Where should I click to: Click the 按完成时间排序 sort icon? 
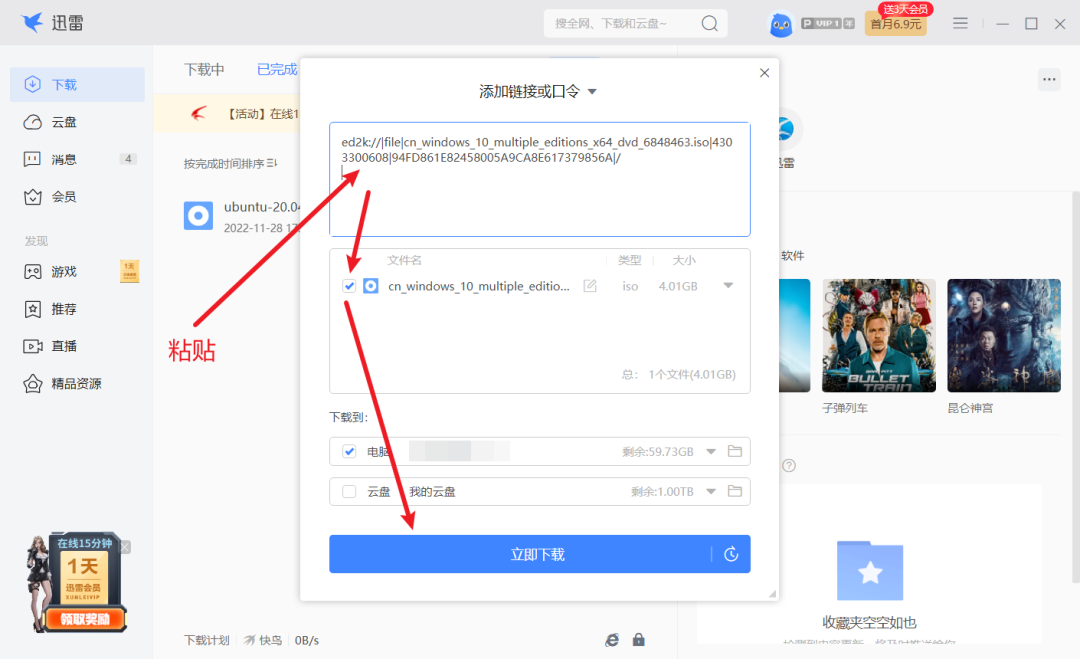click(x=272, y=163)
